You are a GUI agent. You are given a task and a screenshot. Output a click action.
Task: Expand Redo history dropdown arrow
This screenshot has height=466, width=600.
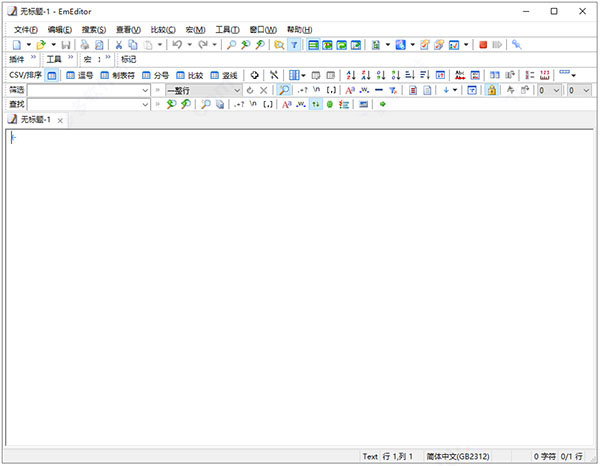pyautogui.click(x=214, y=45)
